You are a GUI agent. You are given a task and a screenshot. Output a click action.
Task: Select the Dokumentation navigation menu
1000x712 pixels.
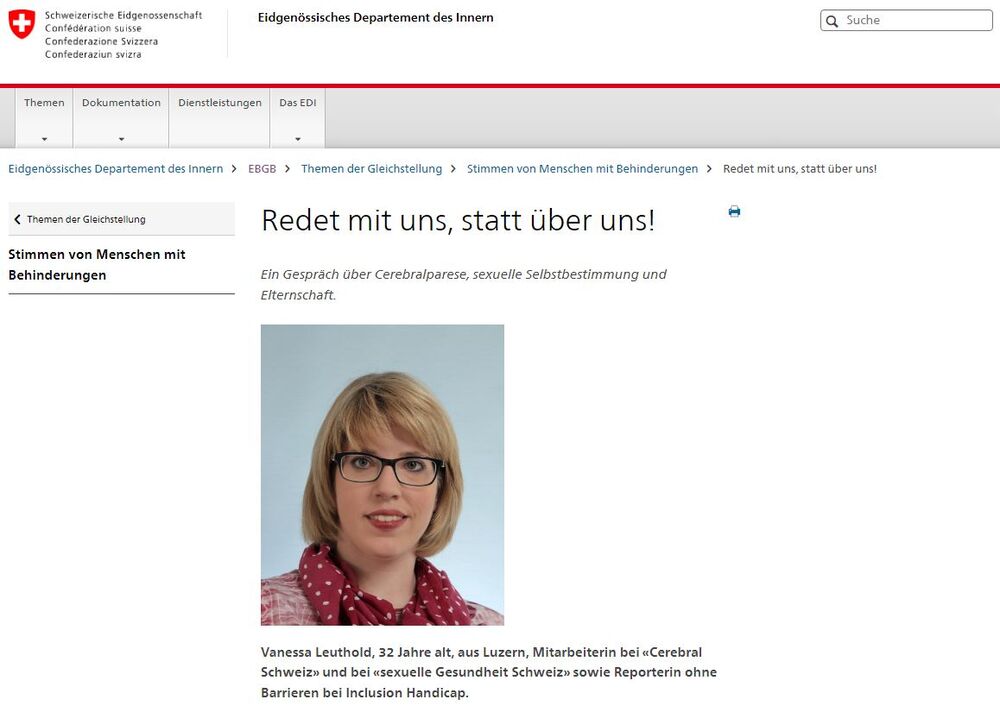click(121, 103)
